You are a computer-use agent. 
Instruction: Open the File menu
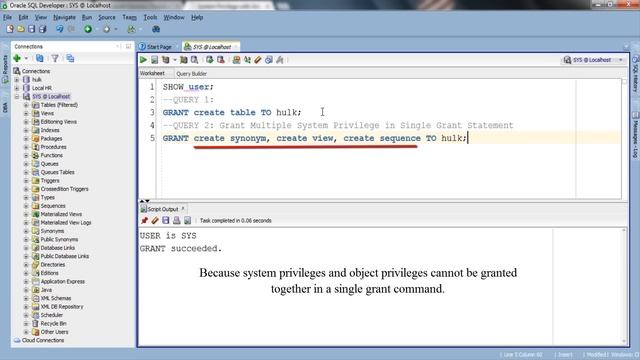7,17
